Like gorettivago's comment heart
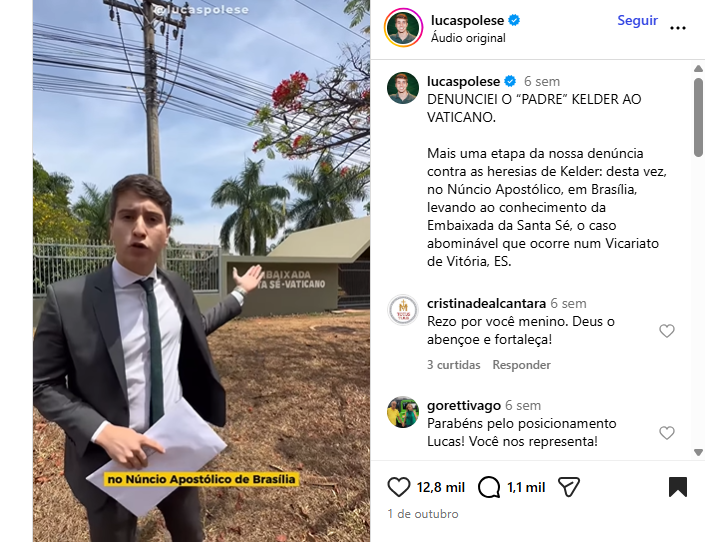The image size is (705, 542). click(x=667, y=433)
